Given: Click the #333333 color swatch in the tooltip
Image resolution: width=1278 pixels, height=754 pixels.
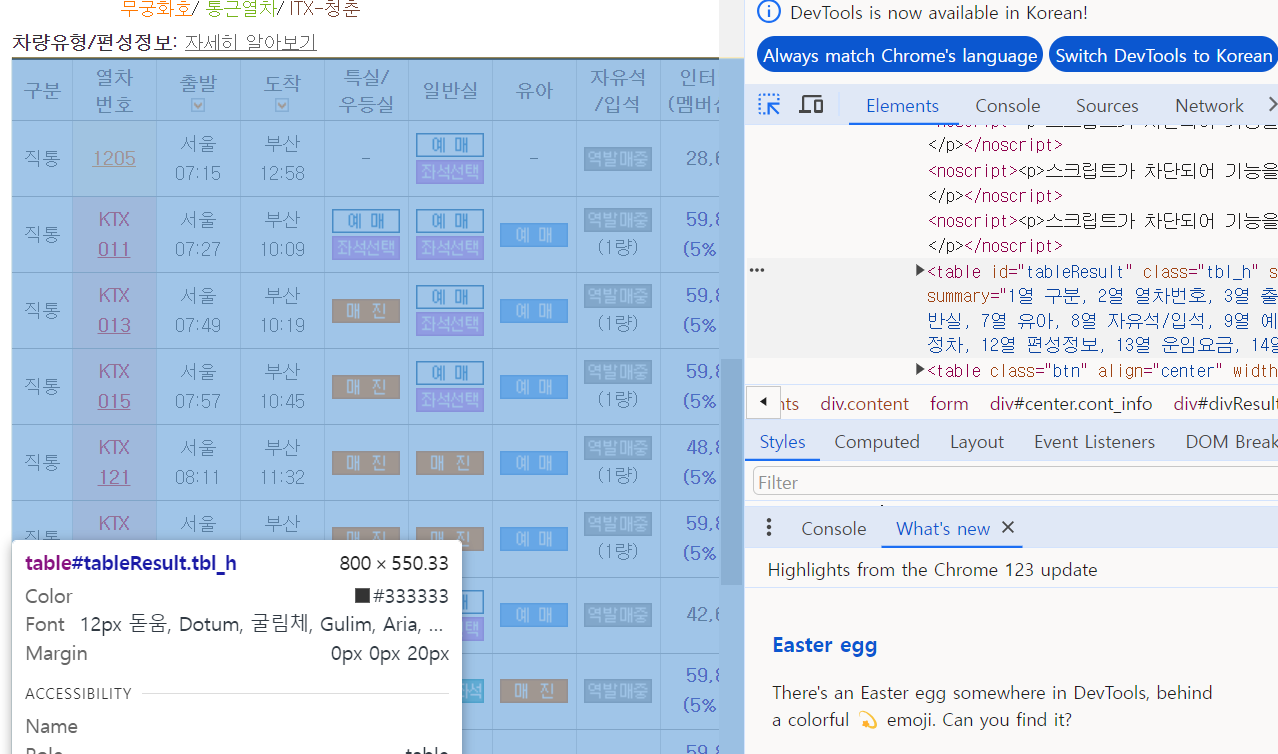Looking at the screenshot, I should point(363,596).
